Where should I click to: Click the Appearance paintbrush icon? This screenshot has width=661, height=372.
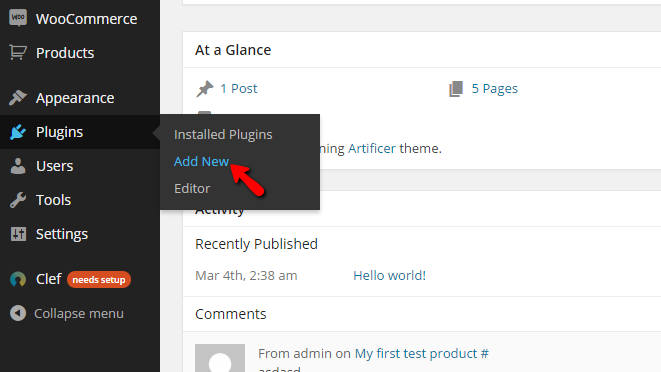pyautogui.click(x=18, y=97)
